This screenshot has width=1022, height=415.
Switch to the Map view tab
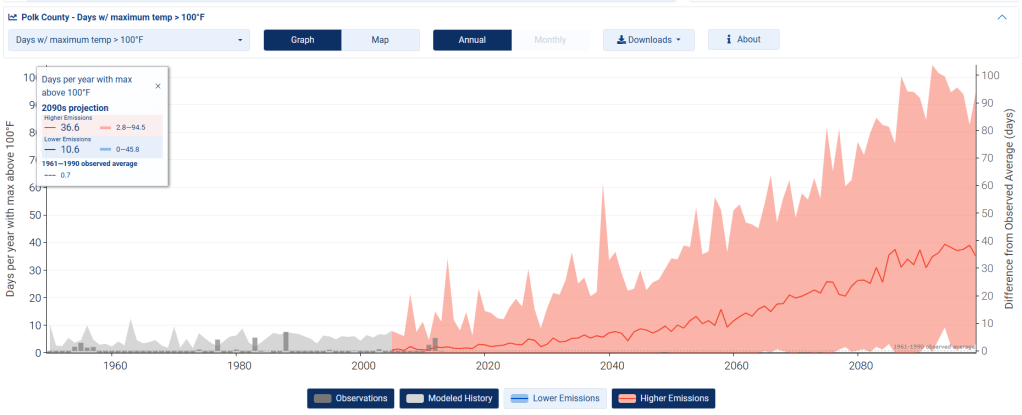(x=380, y=40)
